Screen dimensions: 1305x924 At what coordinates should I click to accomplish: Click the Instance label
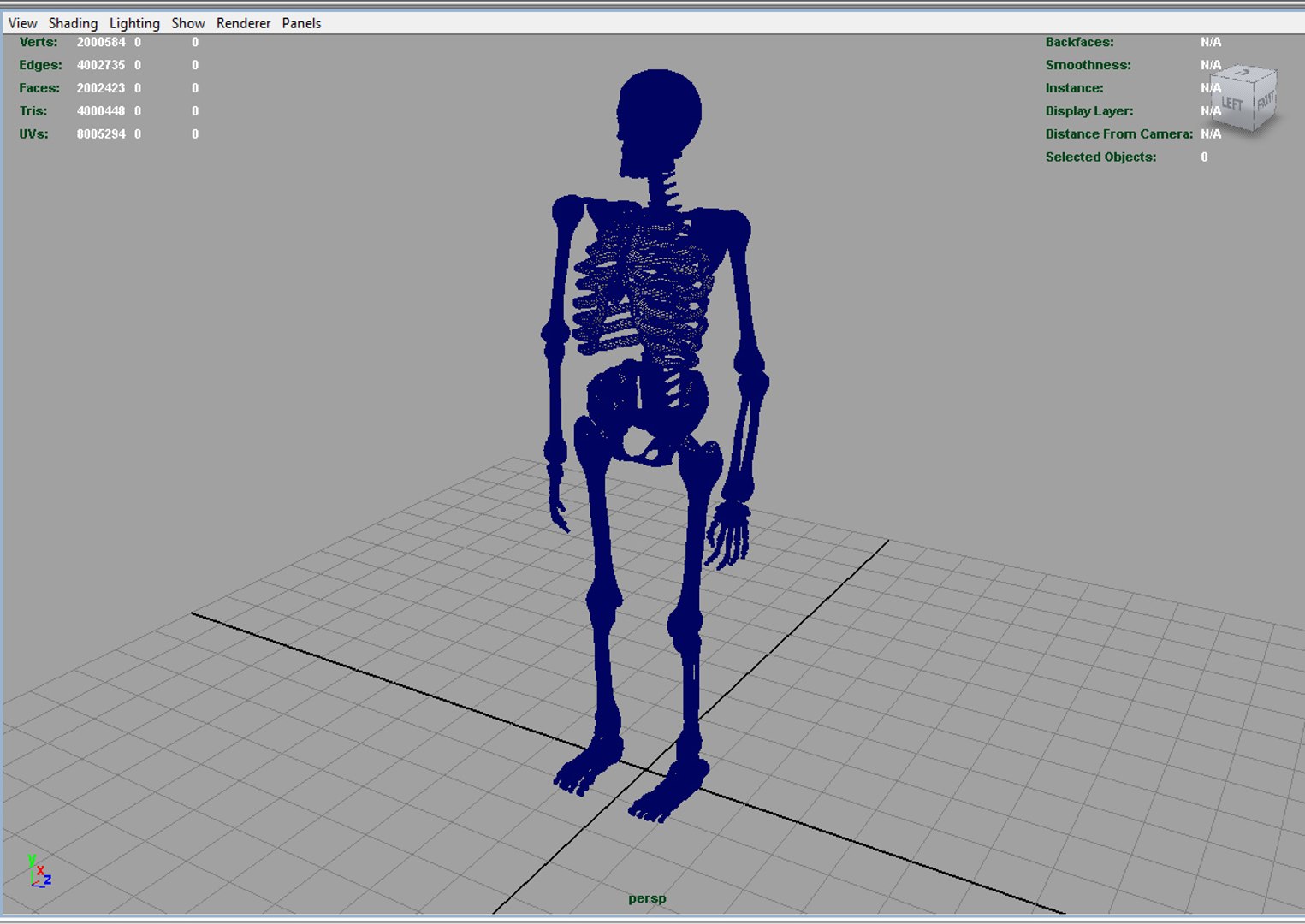click(x=1074, y=88)
